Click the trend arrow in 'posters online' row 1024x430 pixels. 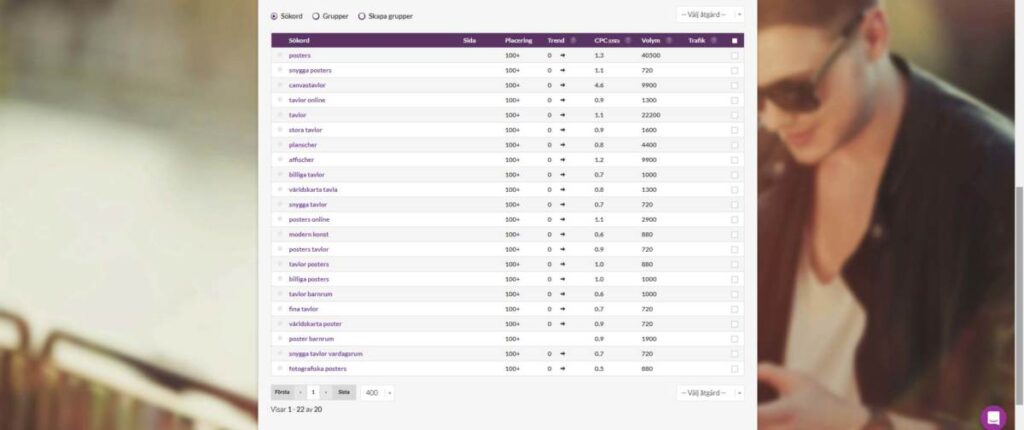tap(562, 220)
